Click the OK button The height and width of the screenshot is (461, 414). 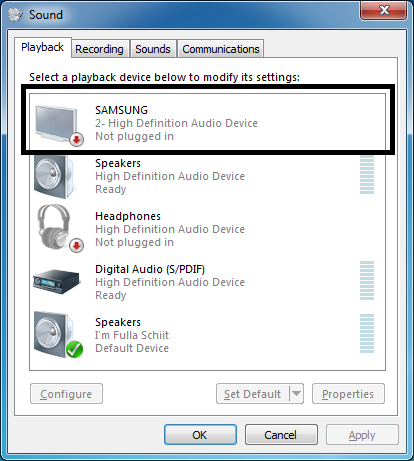click(x=200, y=435)
